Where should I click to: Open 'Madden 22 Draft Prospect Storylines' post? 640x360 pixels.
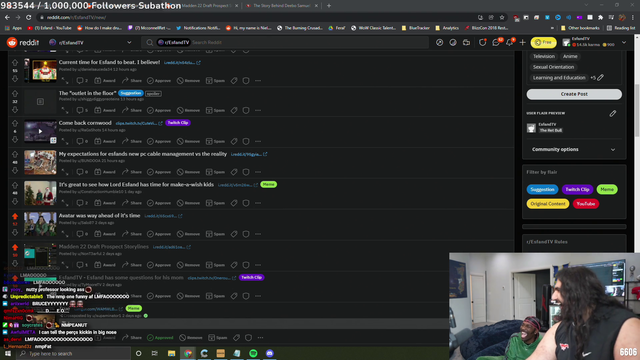coord(104,247)
